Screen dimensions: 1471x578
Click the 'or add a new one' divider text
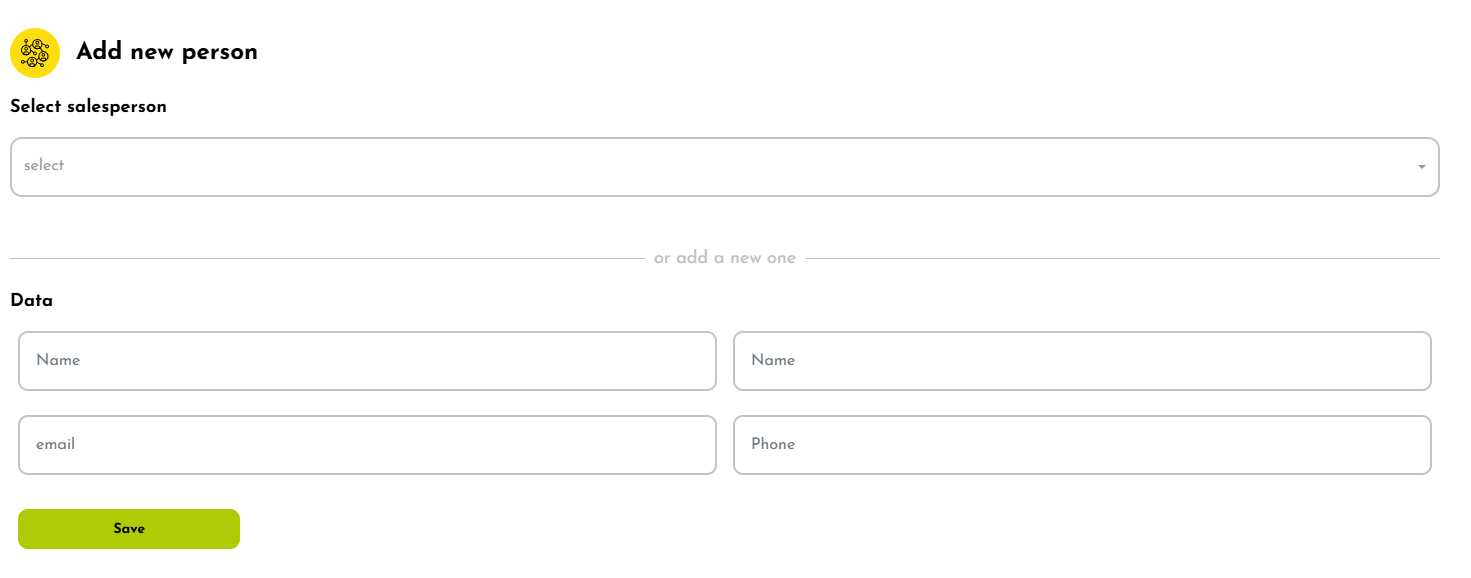tap(725, 258)
